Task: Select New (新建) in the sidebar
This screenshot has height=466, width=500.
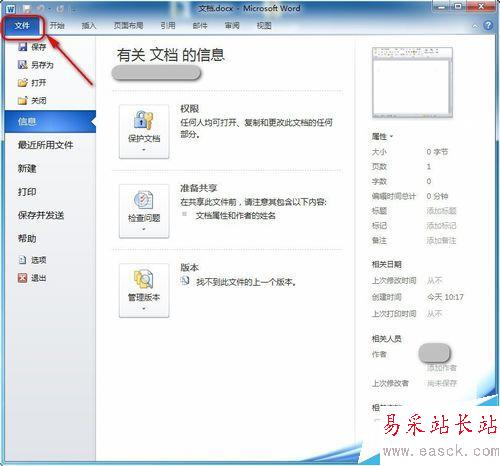Action: pos(27,168)
